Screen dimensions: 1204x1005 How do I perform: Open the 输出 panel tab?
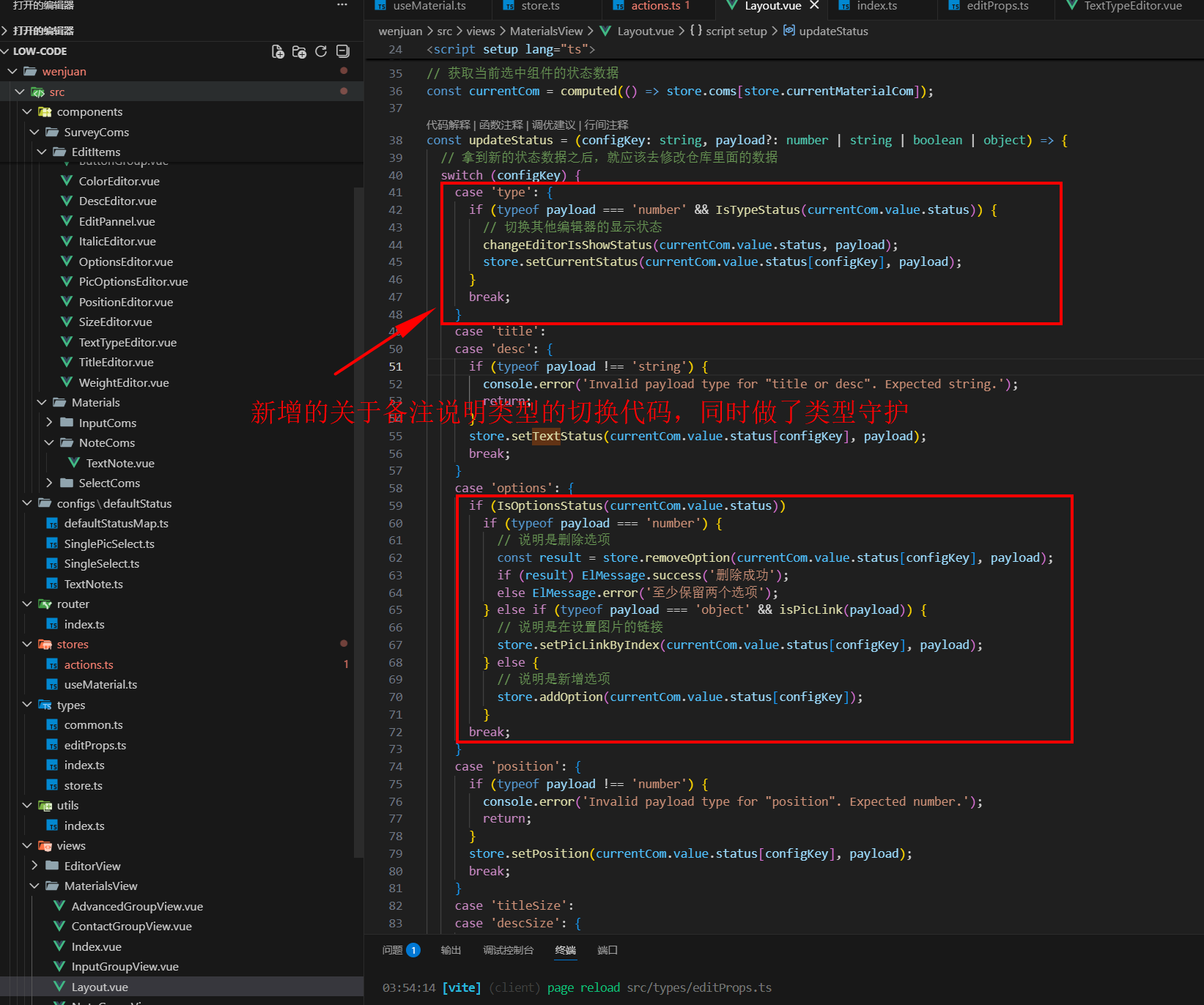click(451, 950)
